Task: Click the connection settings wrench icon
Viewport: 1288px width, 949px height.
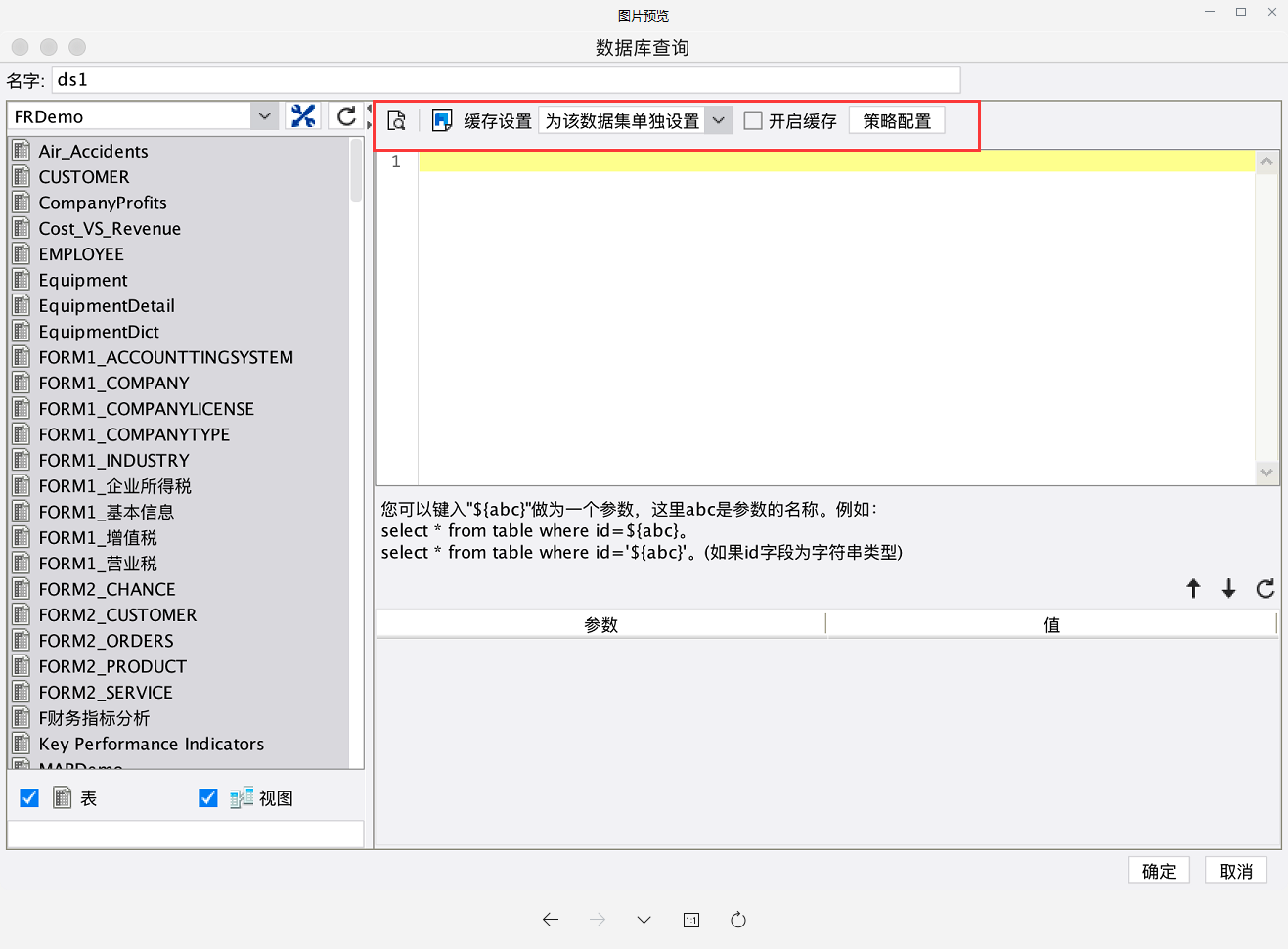Action: coord(303,116)
